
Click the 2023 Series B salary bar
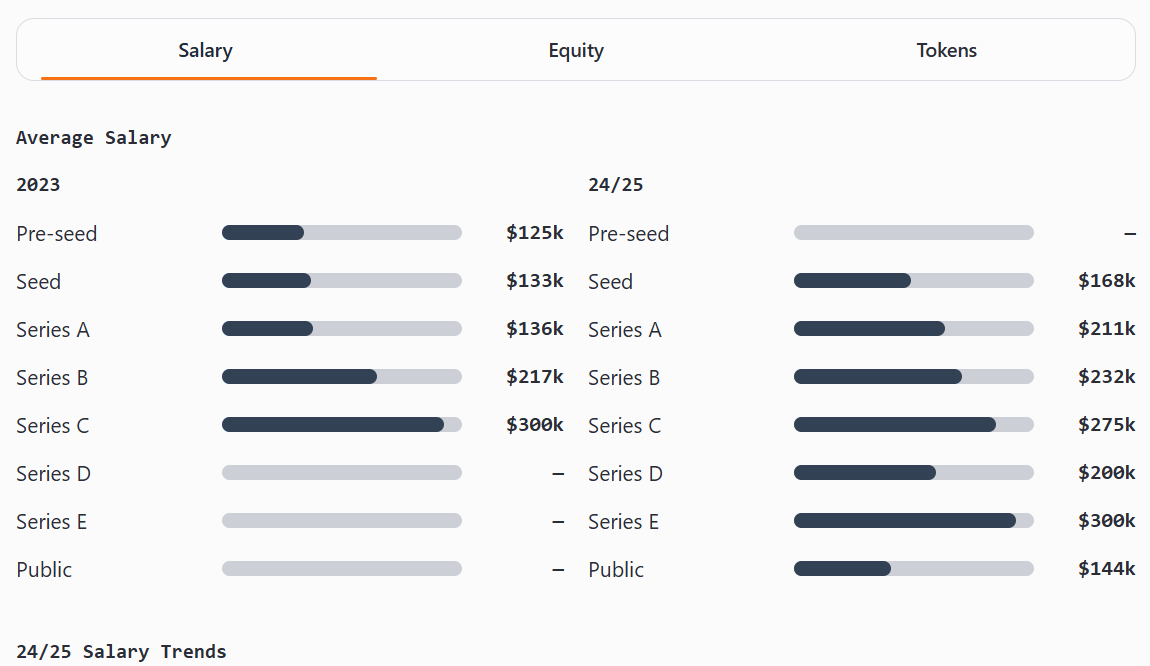341,377
